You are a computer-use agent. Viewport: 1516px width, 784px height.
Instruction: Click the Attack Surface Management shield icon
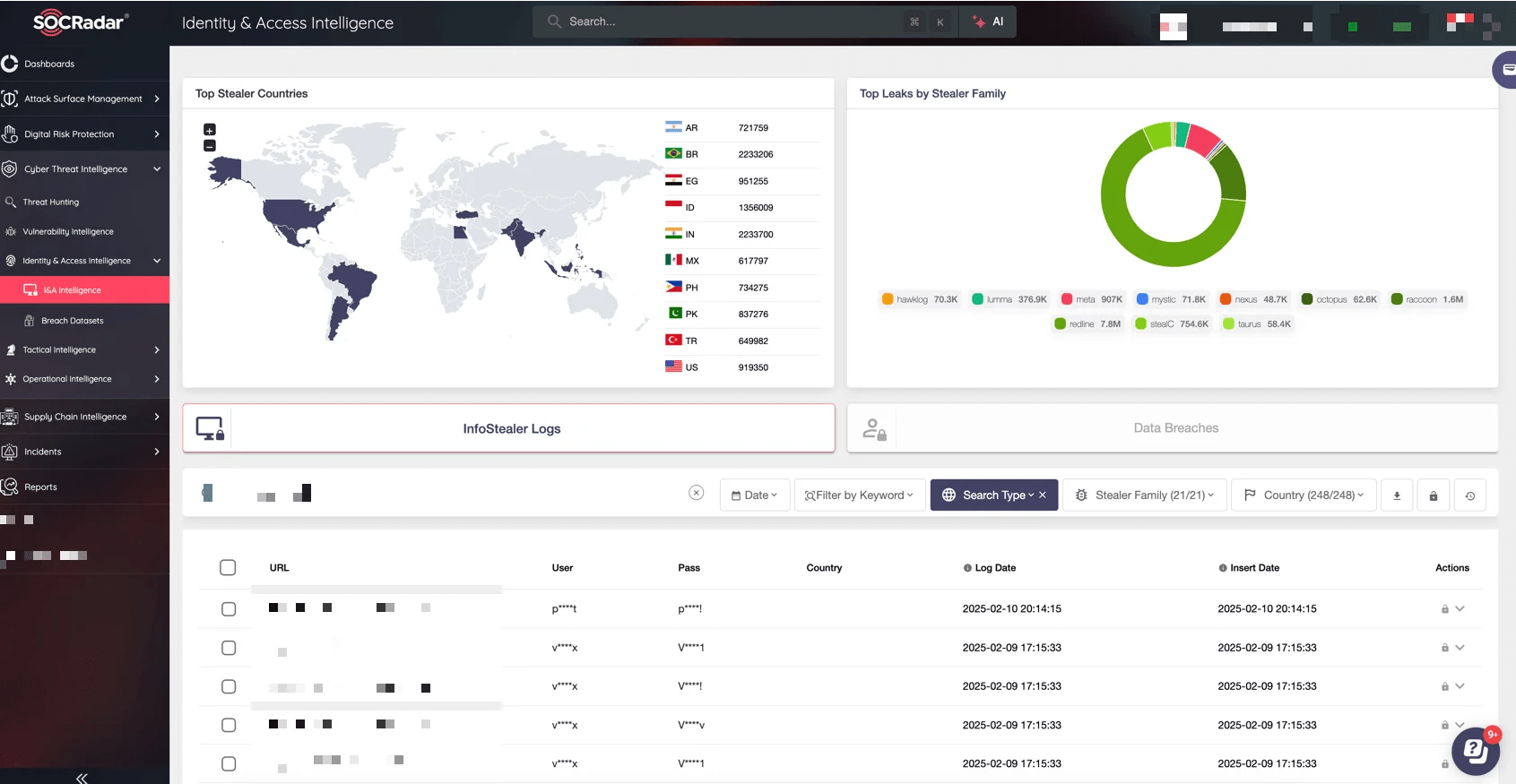[10, 99]
